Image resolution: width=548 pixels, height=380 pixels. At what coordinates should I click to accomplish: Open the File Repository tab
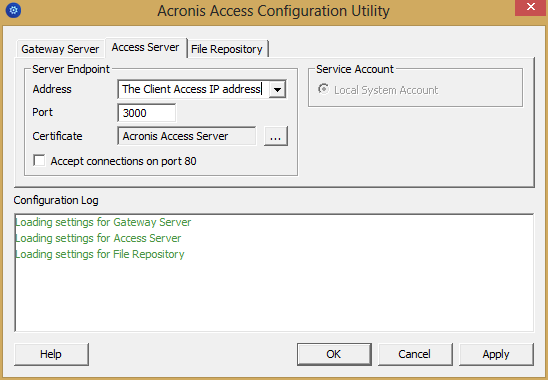(x=227, y=49)
